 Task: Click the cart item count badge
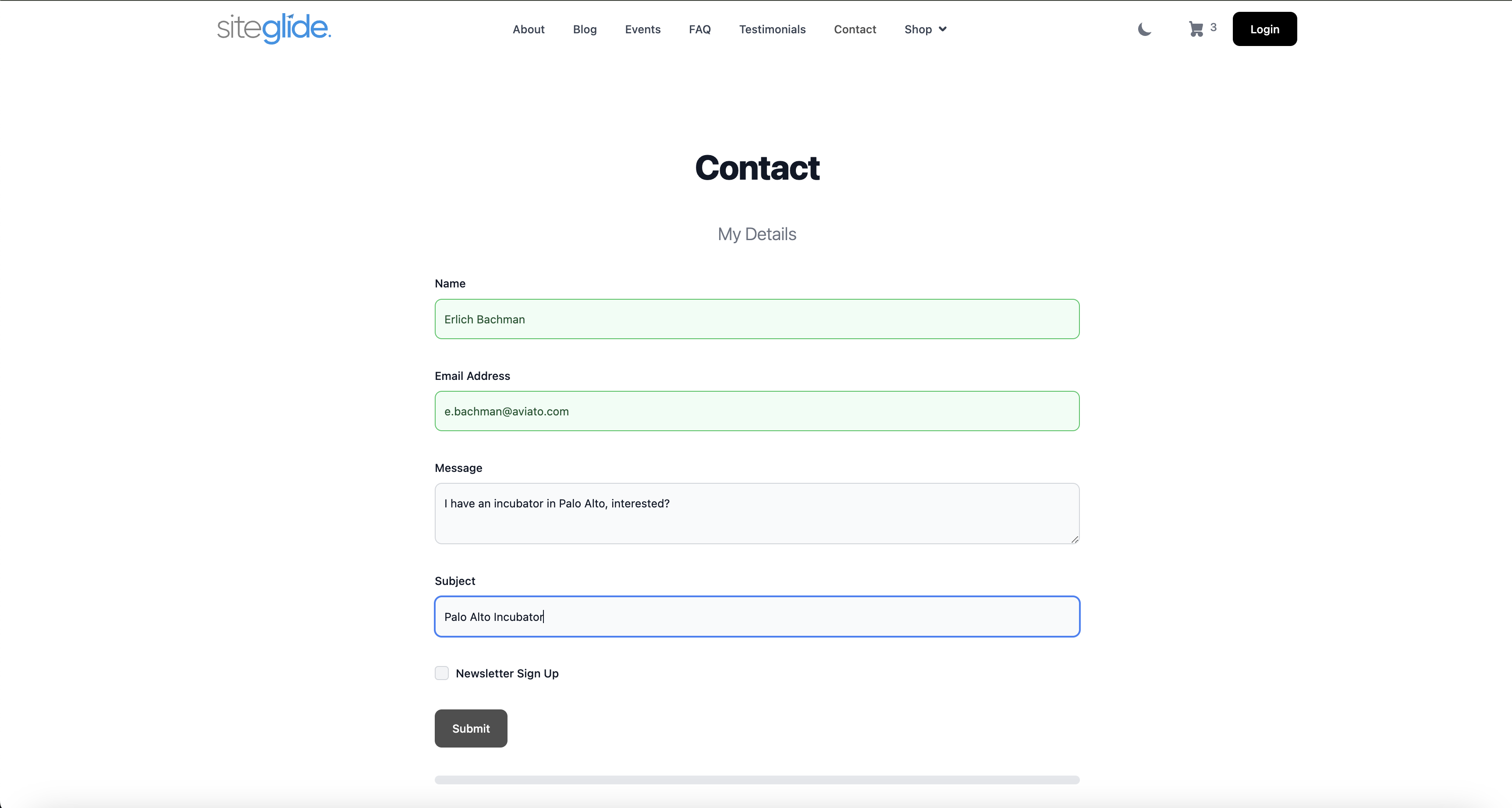[1213, 27]
